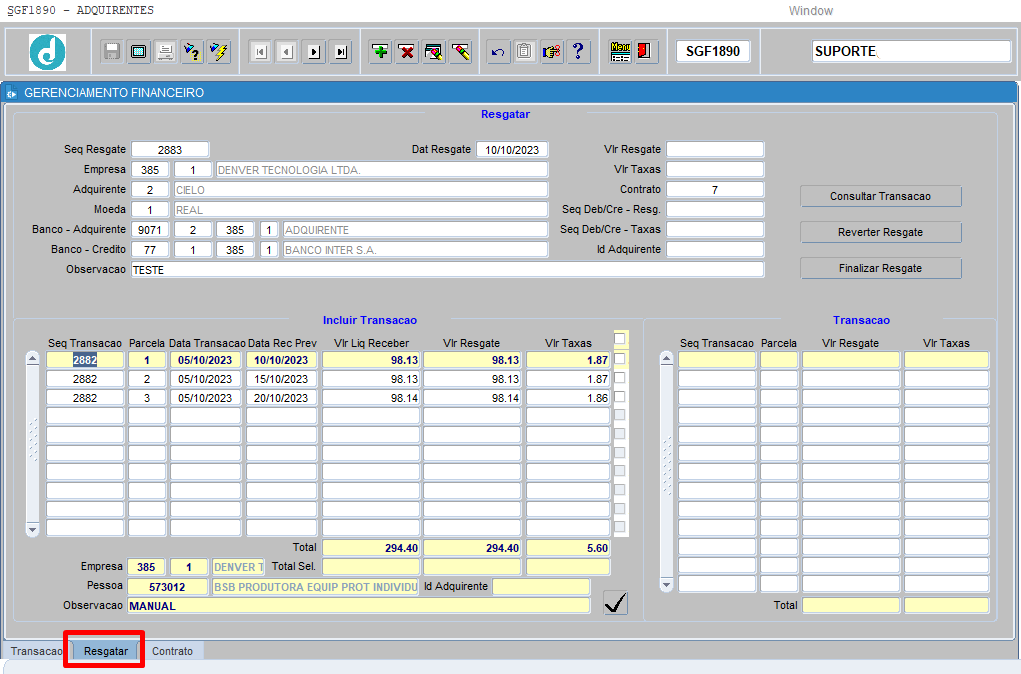Click the undo arrow icon

pyautogui.click(x=498, y=51)
